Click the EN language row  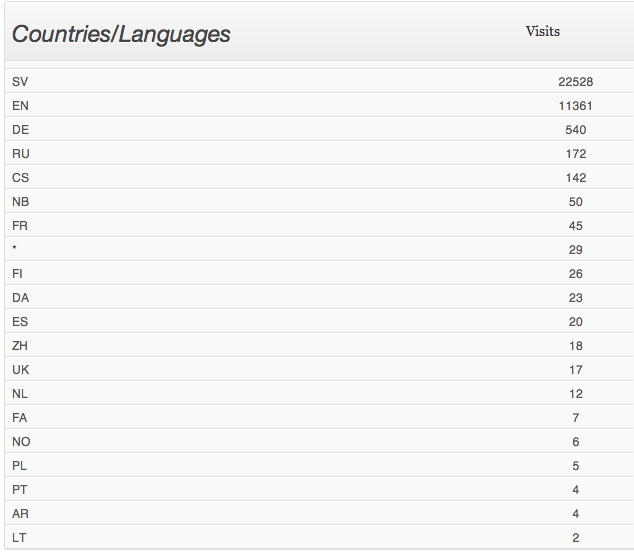pos(21,105)
